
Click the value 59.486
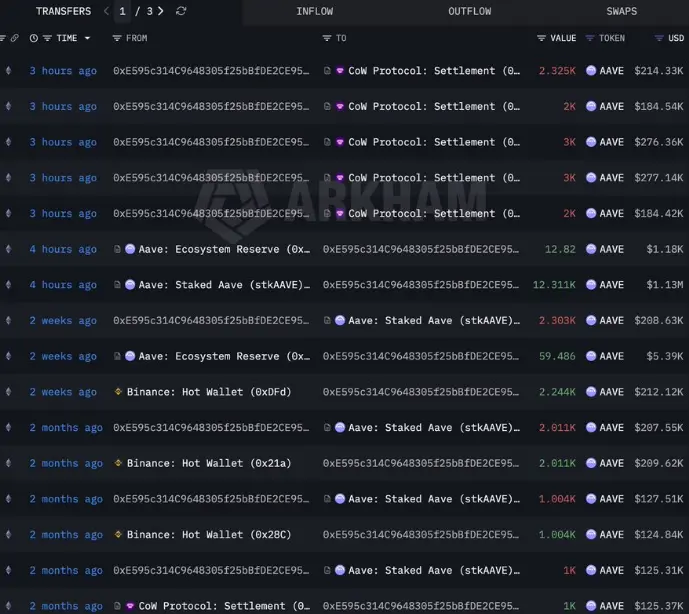557,356
